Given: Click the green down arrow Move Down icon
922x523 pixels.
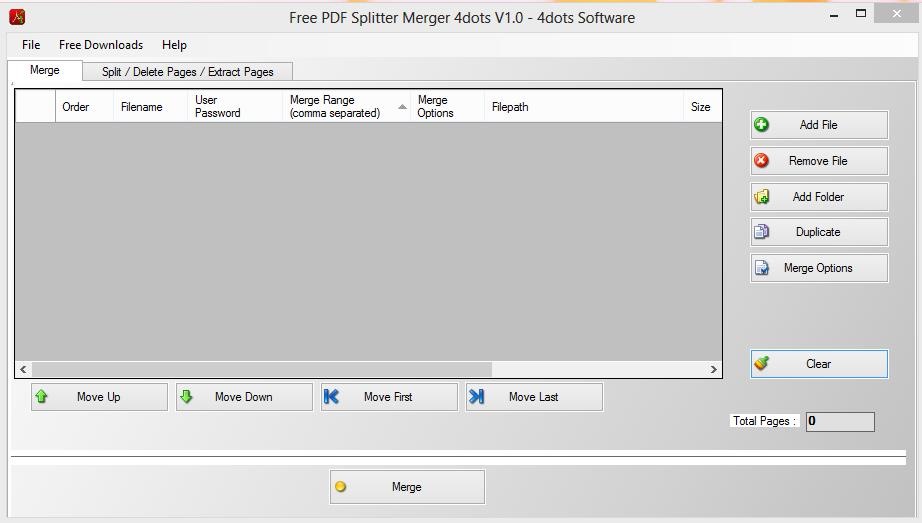Looking at the screenshot, I should (186, 397).
